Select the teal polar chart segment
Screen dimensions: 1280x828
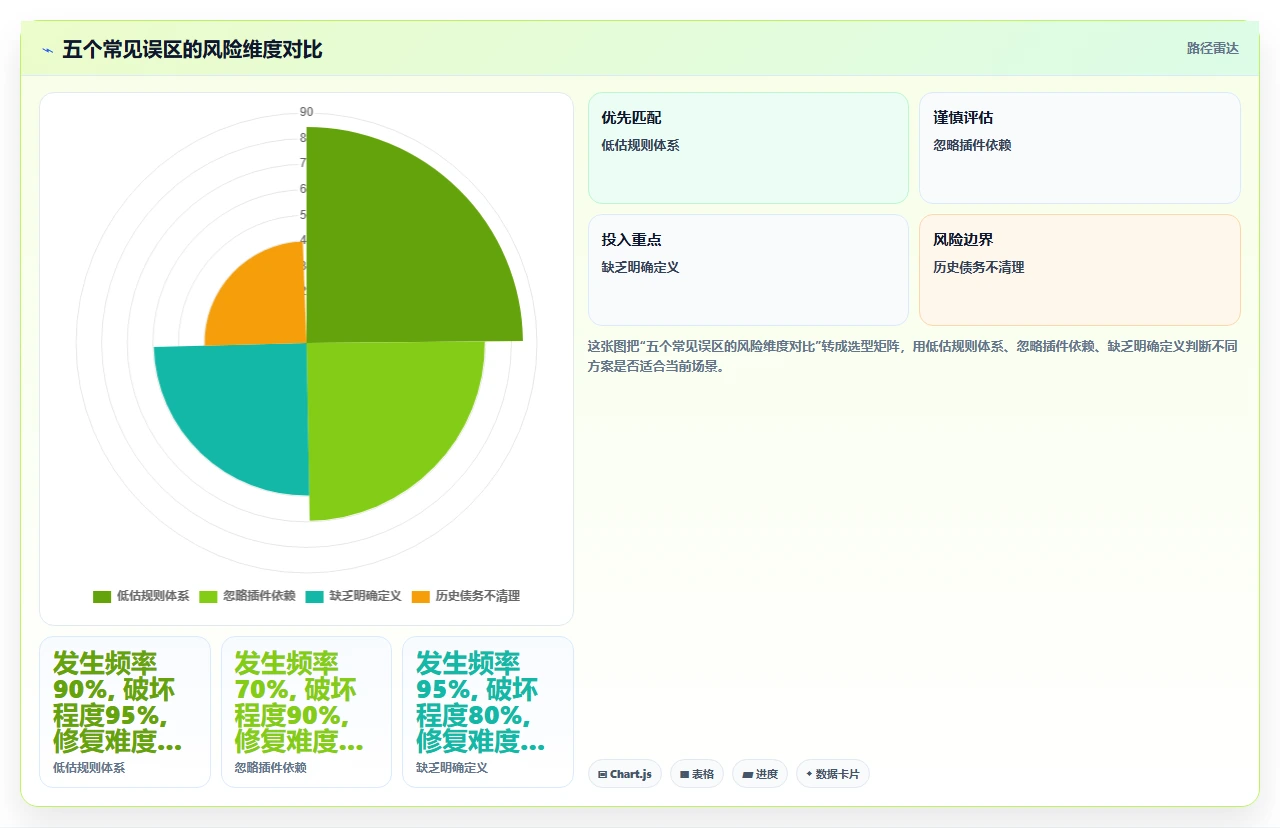(240, 410)
